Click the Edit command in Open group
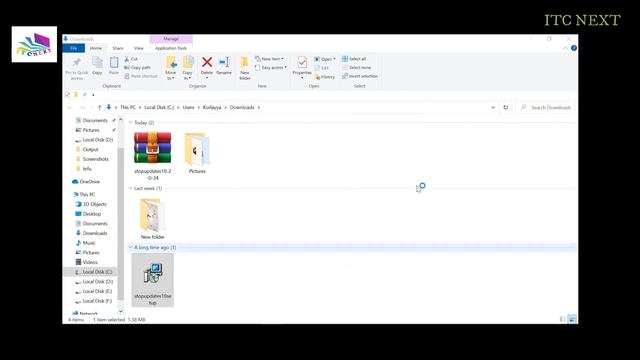The height and width of the screenshot is (360, 640). tap(322, 68)
